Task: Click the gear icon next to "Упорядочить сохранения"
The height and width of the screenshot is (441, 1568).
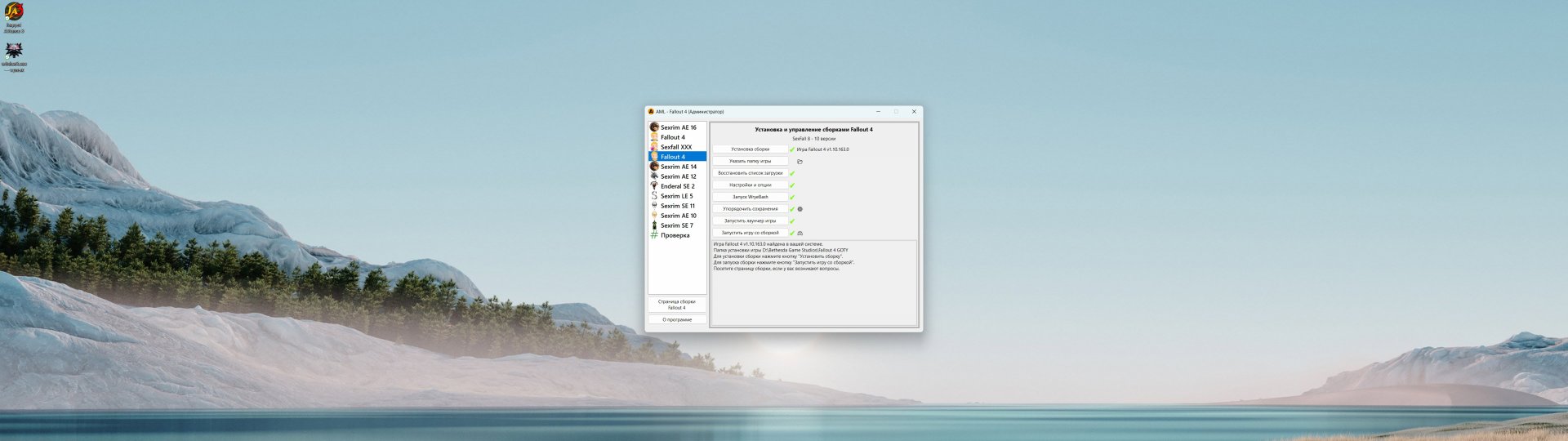Action: [800, 209]
